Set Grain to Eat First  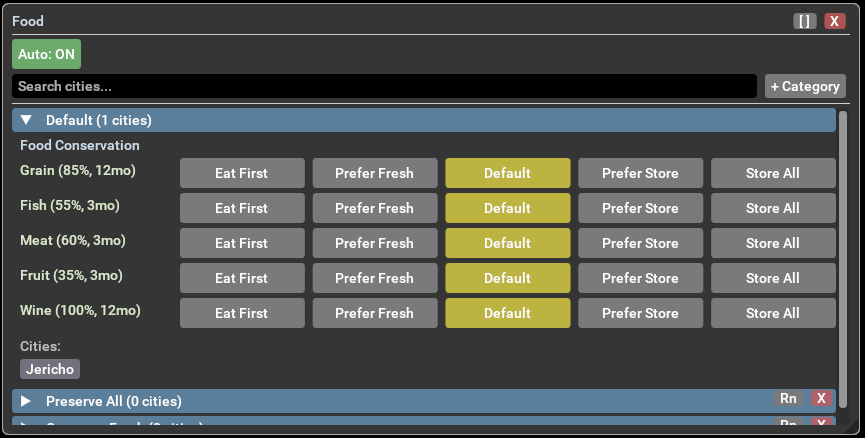pos(242,173)
